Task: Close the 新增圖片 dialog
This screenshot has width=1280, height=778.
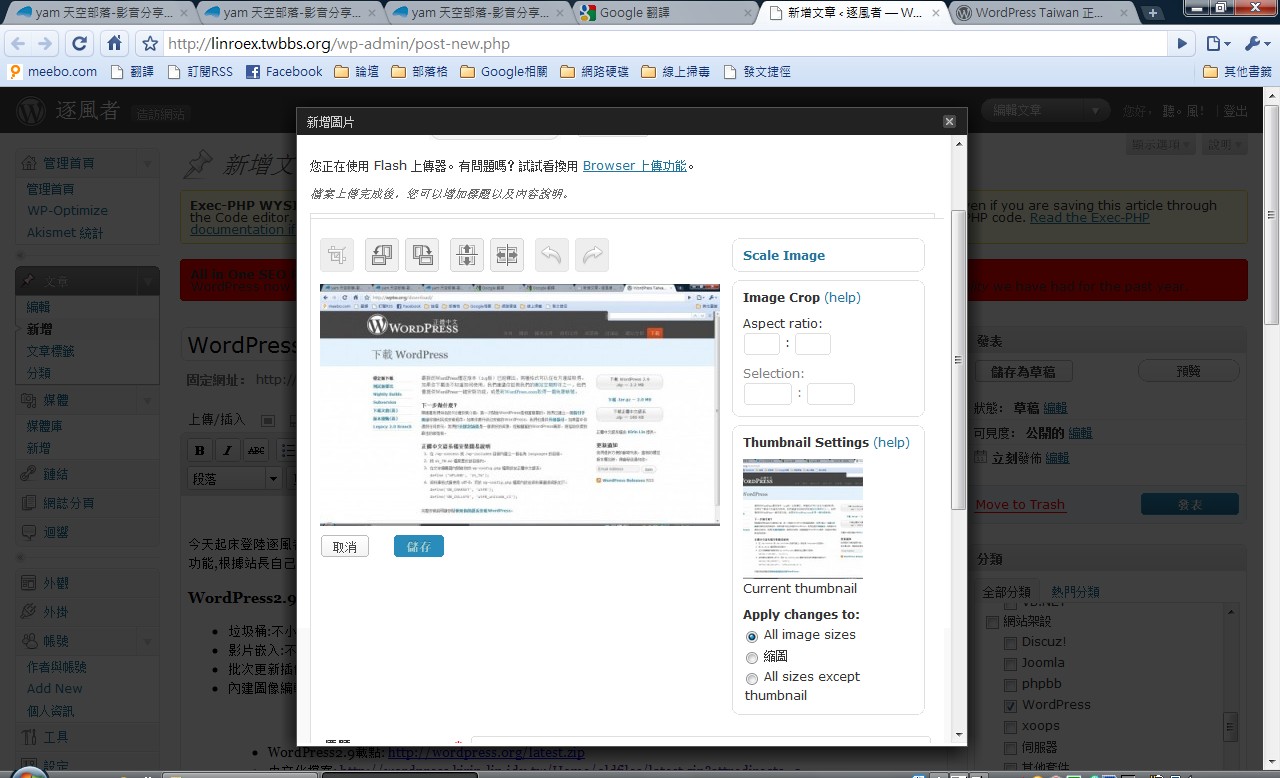Action: point(950,122)
